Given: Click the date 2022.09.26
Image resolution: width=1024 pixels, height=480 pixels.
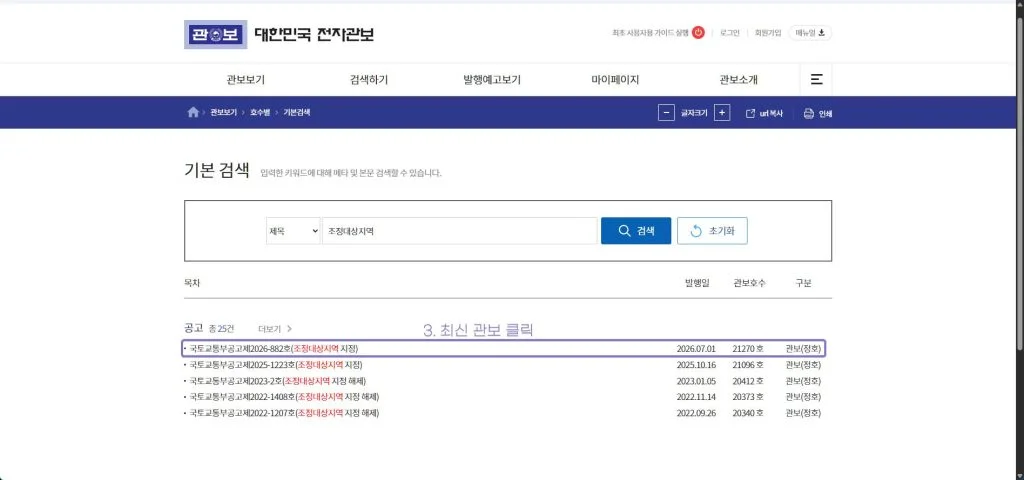Looking at the screenshot, I should point(696,413).
